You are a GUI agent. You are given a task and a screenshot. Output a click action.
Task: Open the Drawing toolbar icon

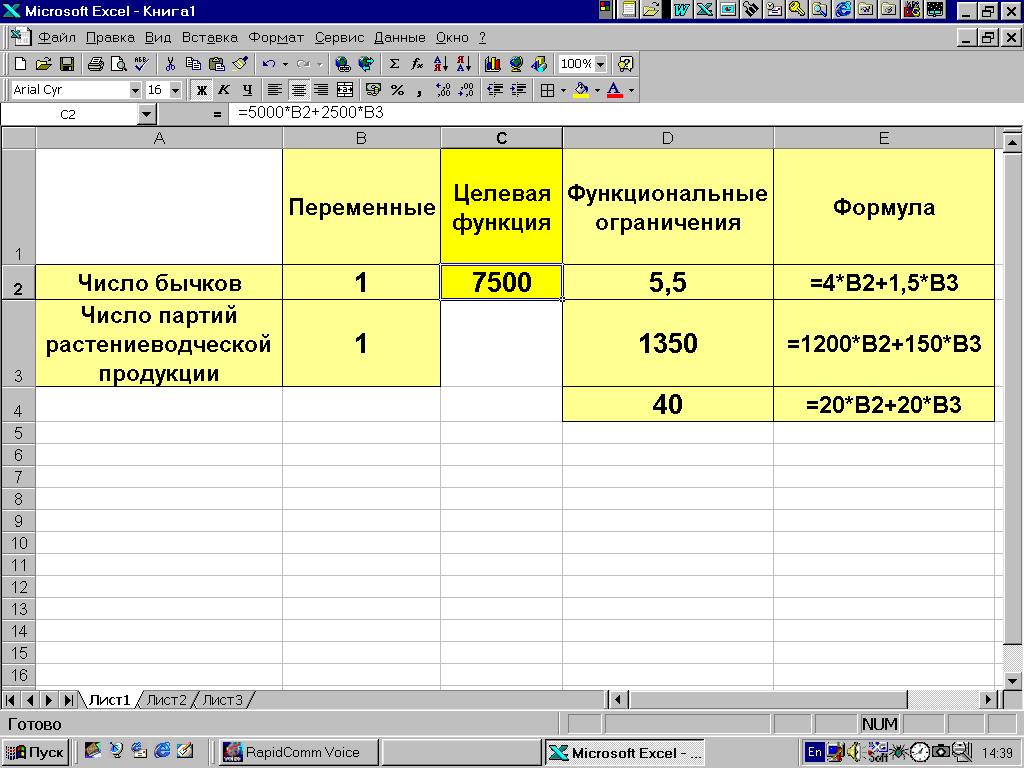click(539, 64)
